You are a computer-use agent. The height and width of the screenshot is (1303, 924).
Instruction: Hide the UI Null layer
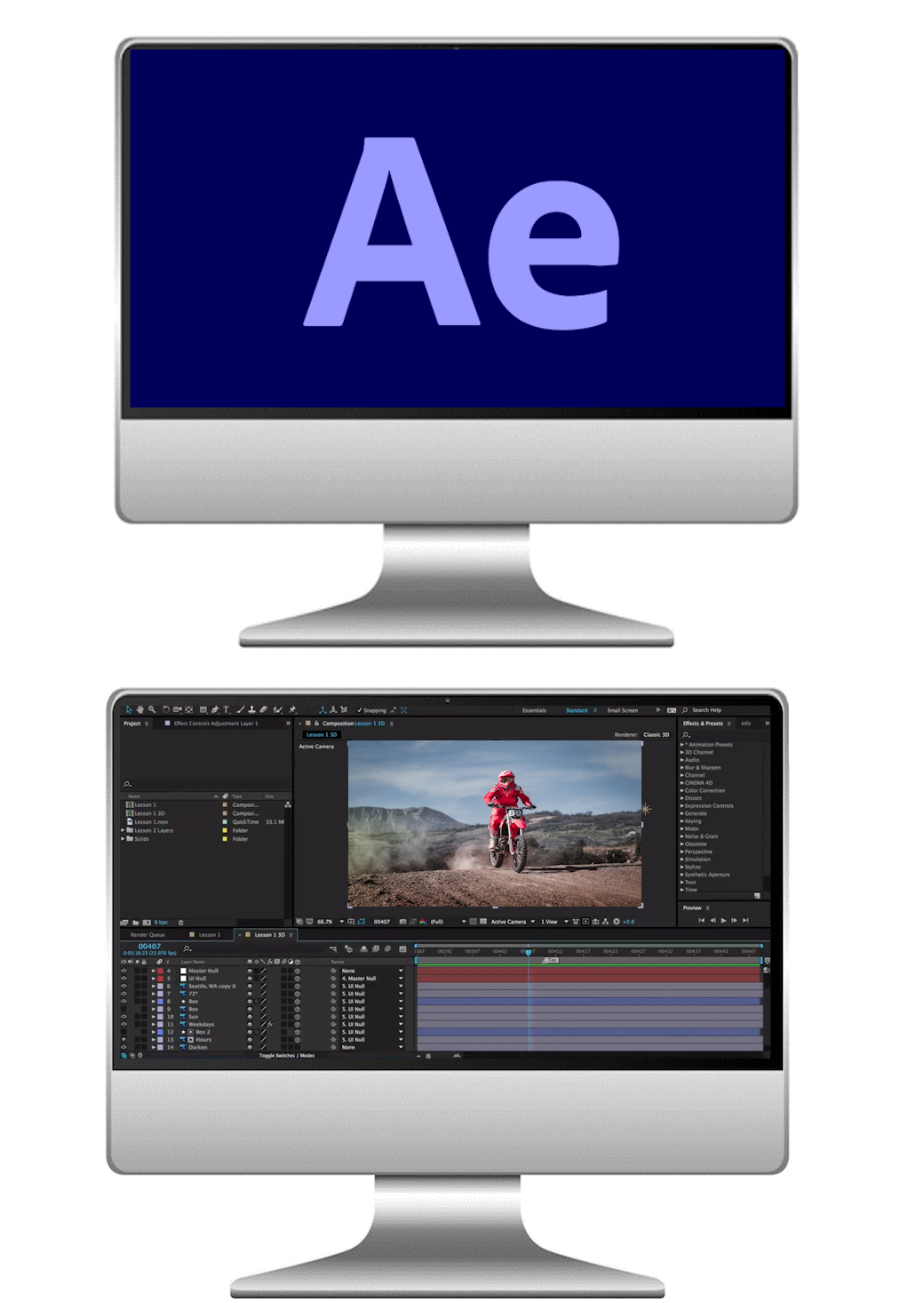point(123,979)
